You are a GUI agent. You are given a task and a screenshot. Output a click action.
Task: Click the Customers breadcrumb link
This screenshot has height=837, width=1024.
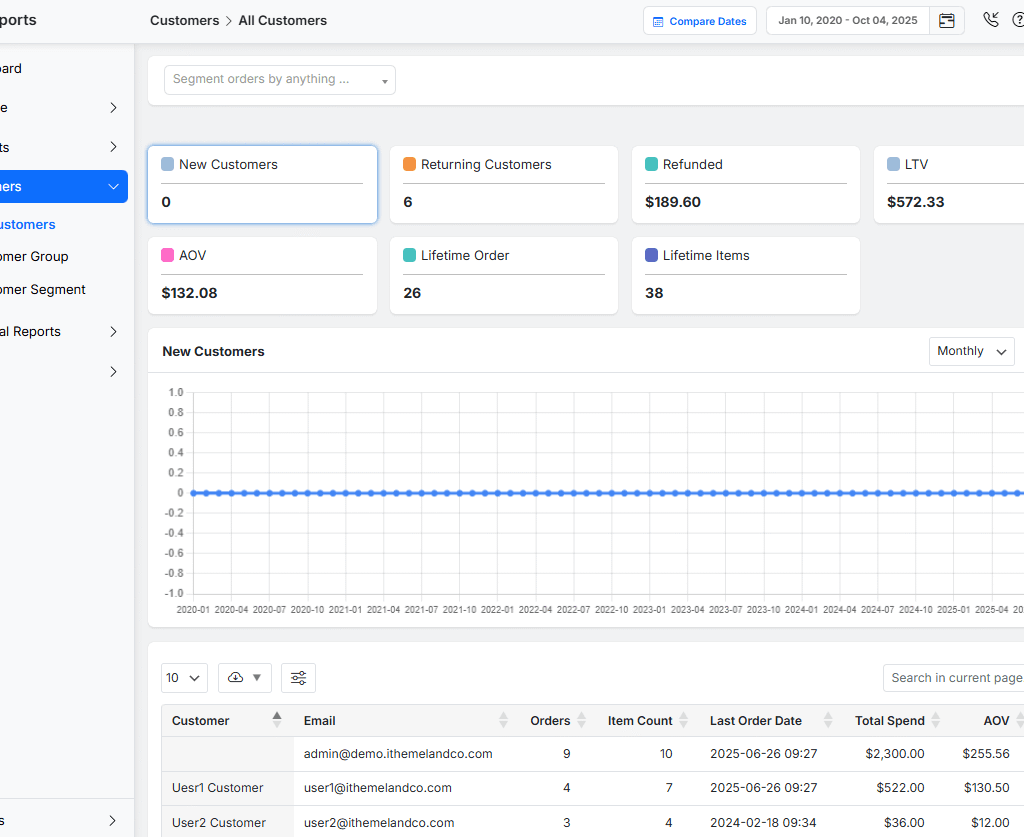pyautogui.click(x=184, y=20)
